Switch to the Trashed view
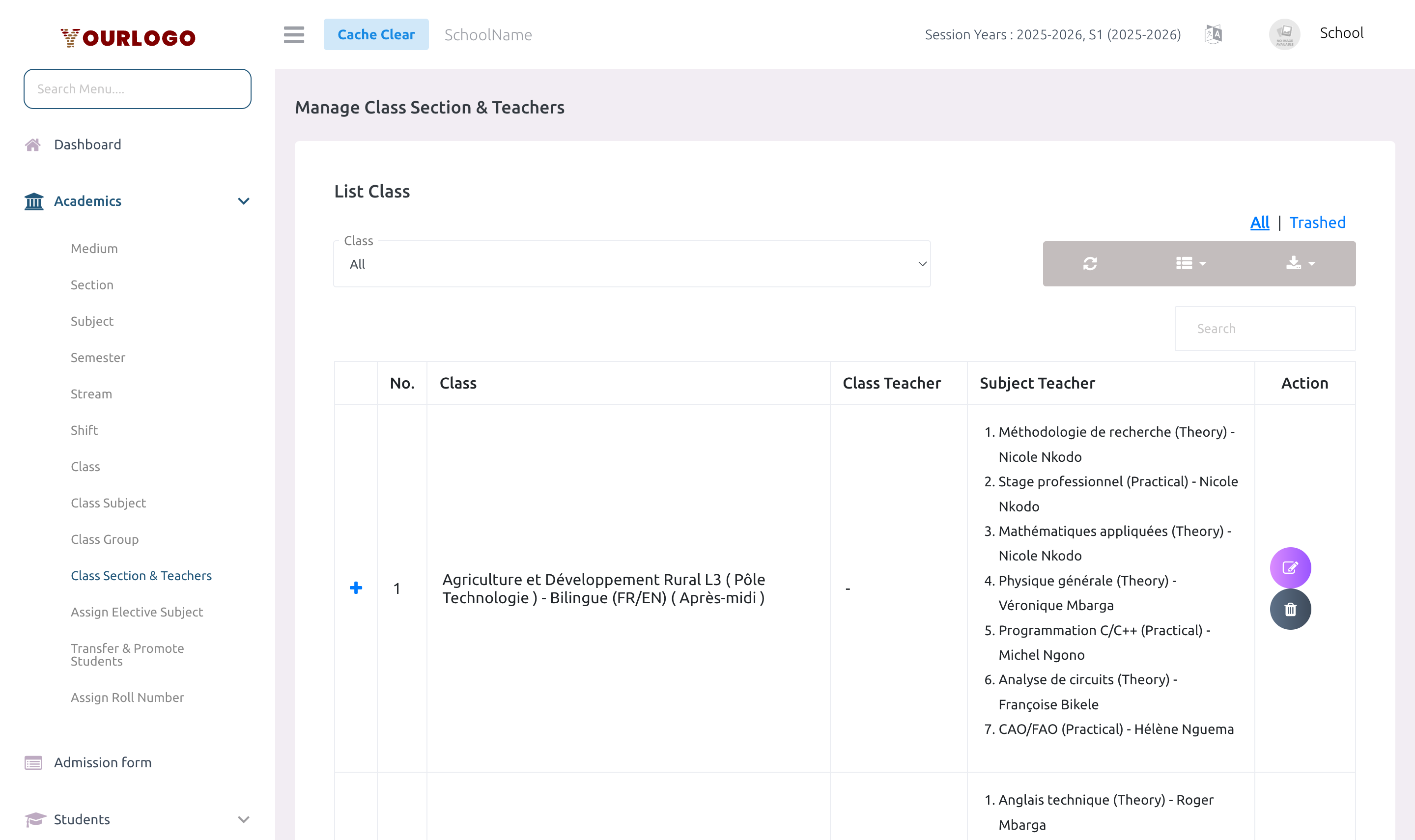Screen dimensions: 1415x840 pos(1318,223)
